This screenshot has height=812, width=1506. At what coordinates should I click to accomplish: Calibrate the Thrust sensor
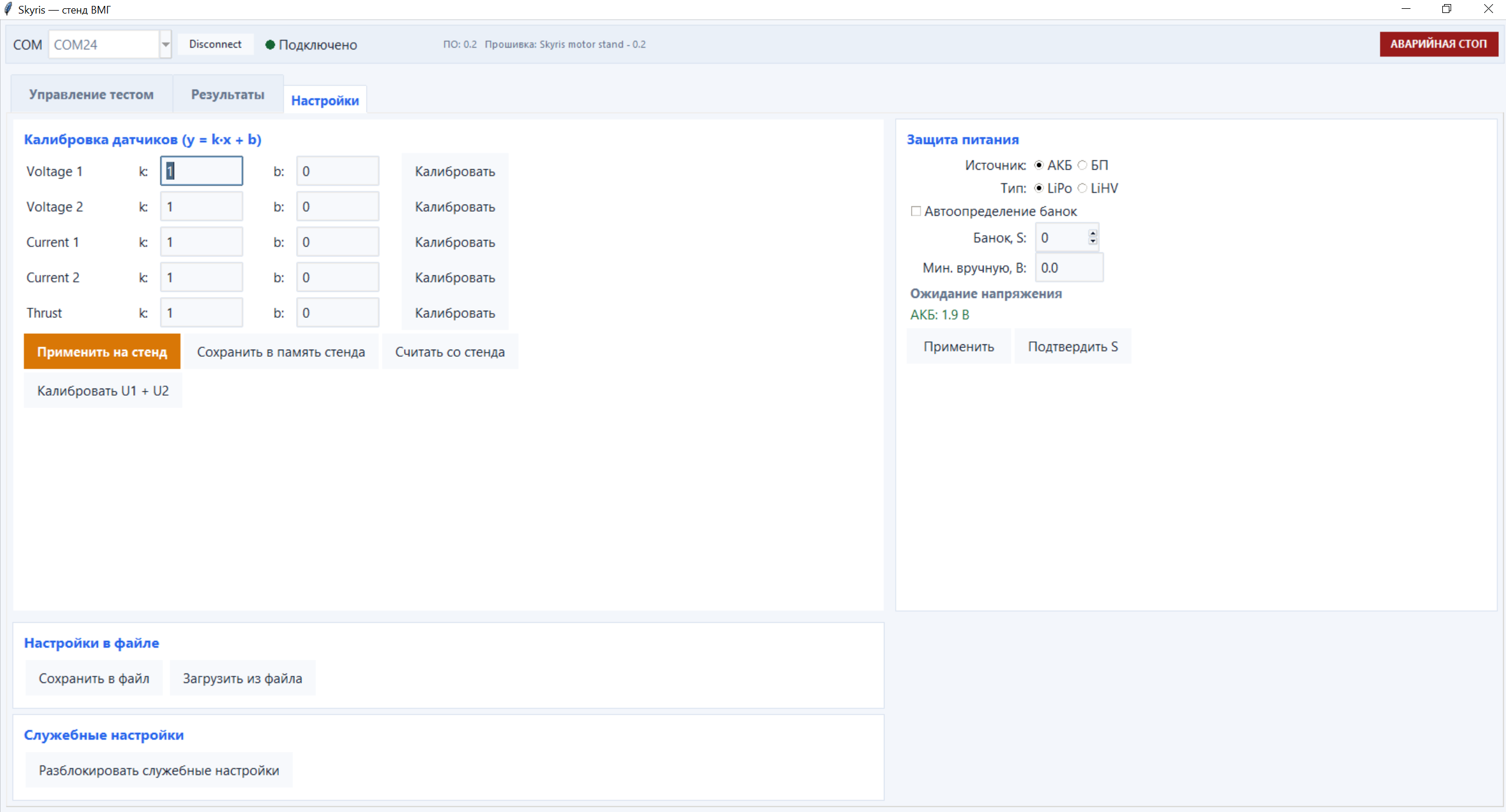click(455, 313)
